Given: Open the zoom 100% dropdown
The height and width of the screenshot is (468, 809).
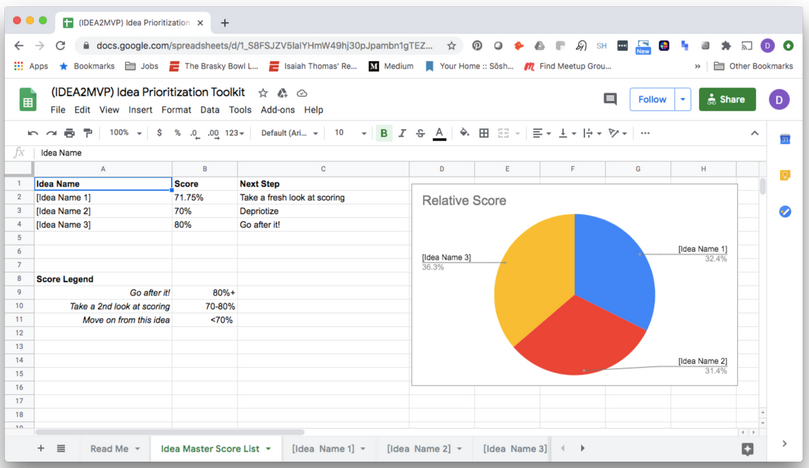Looking at the screenshot, I should click(x=125, y=133).
